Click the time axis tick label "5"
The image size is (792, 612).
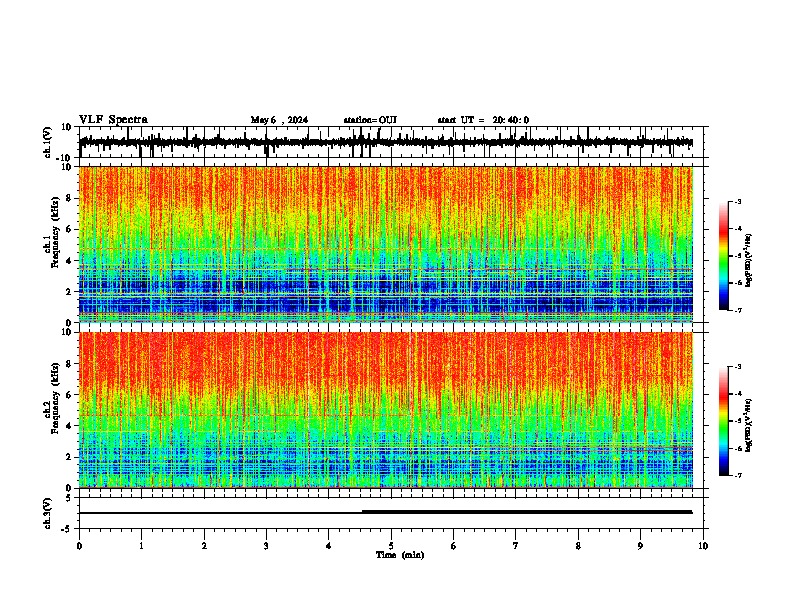(x=391, y=546)
